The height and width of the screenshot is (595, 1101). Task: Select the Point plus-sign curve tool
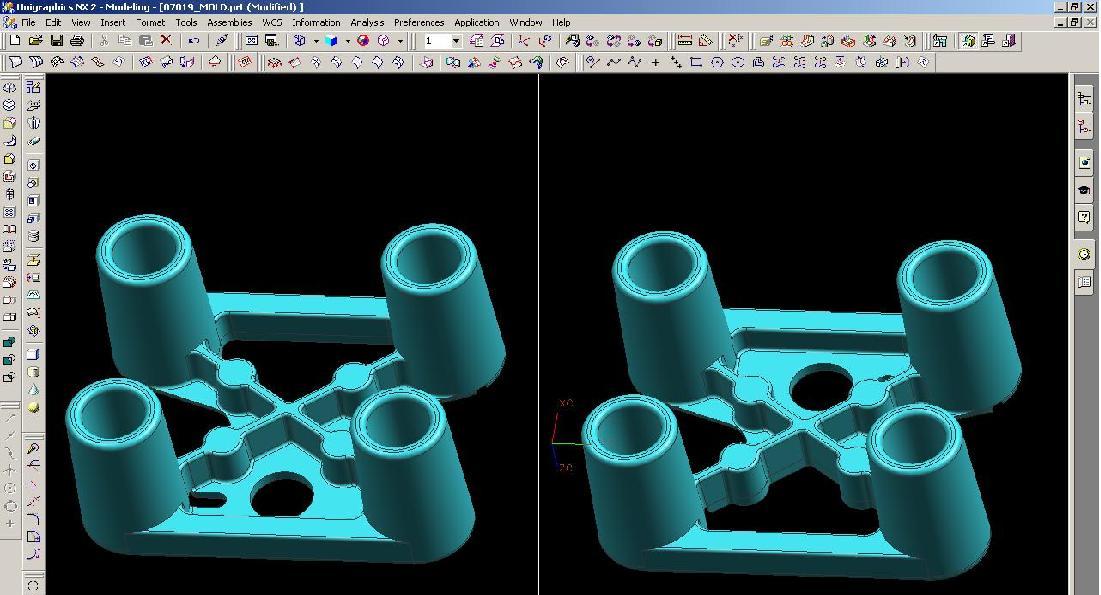click(x=655, y=62)
